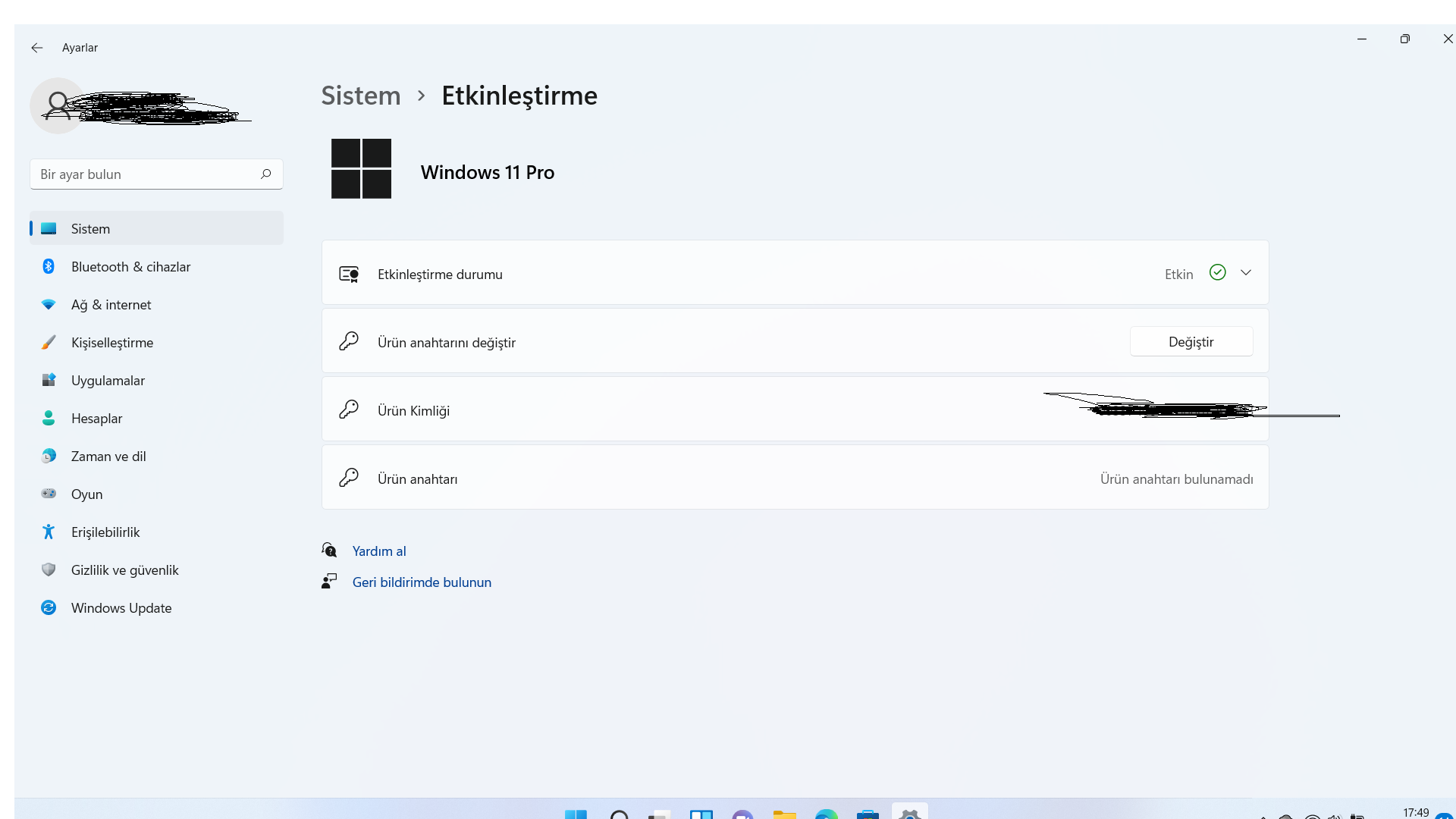Click the green Etkin checkmark status
Screen dimensions: 1456x819
coord(1217,273)
